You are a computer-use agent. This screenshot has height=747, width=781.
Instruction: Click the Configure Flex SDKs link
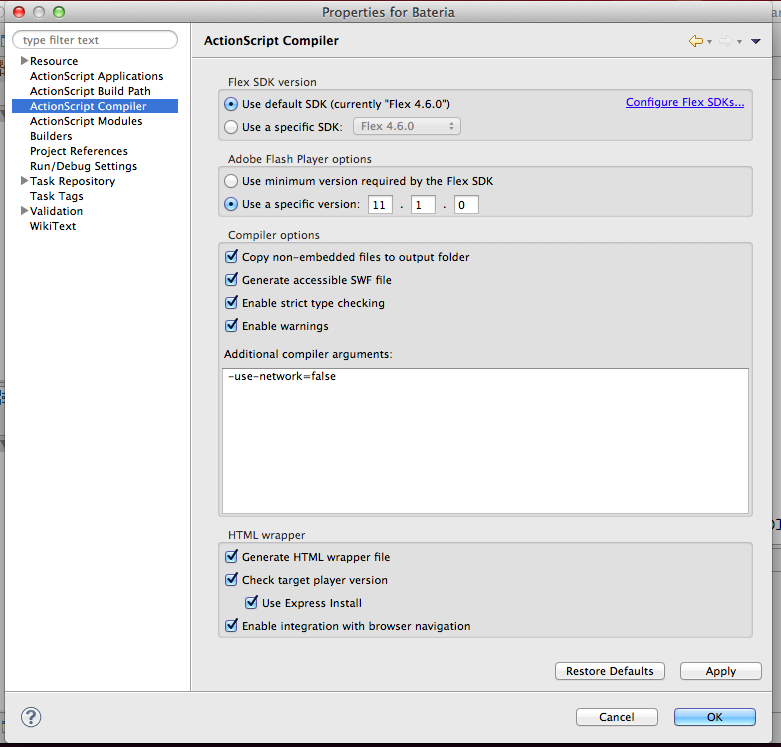coord(685,102)
